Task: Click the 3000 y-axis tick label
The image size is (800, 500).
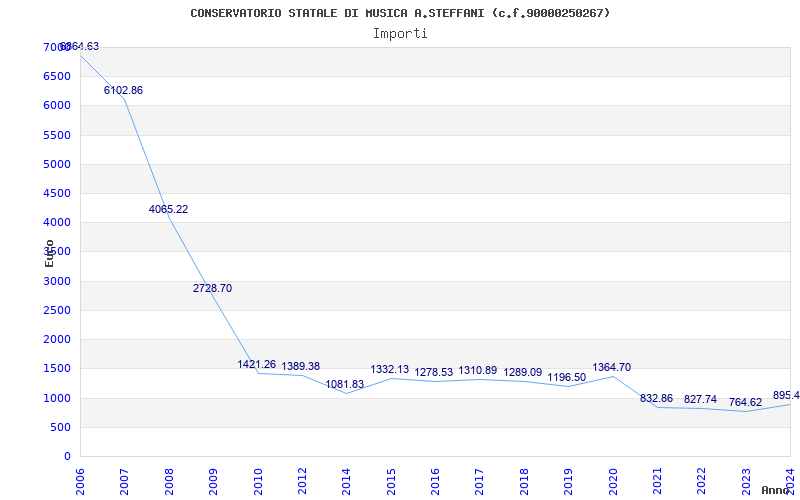Action: (57, 281)
